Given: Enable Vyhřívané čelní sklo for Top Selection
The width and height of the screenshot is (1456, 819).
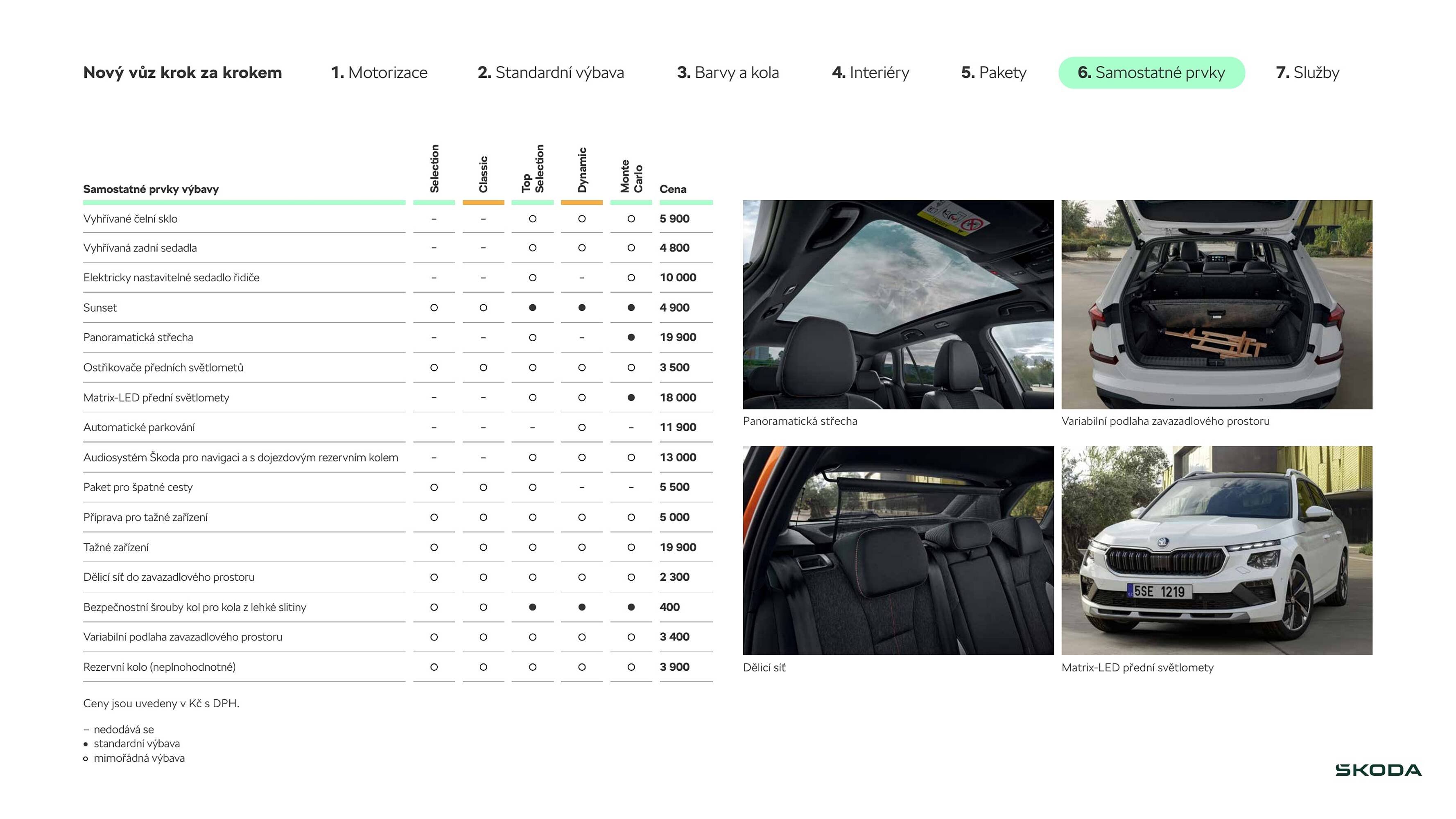Looking at the screenshot, I should click(x=532, y=218).
